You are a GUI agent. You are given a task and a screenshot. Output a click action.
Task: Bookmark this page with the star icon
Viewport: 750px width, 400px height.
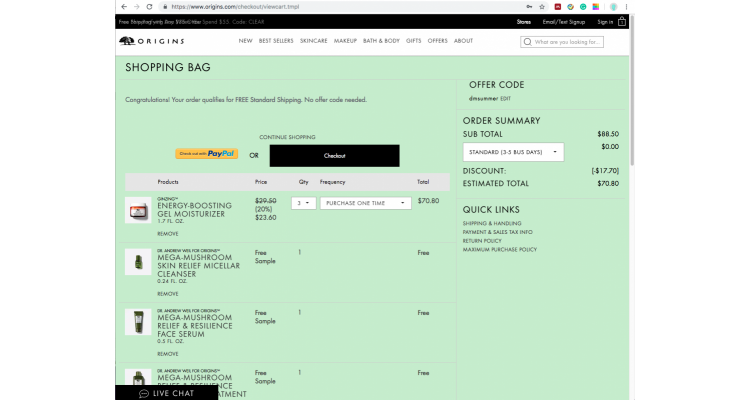click(x=542, y=7)
